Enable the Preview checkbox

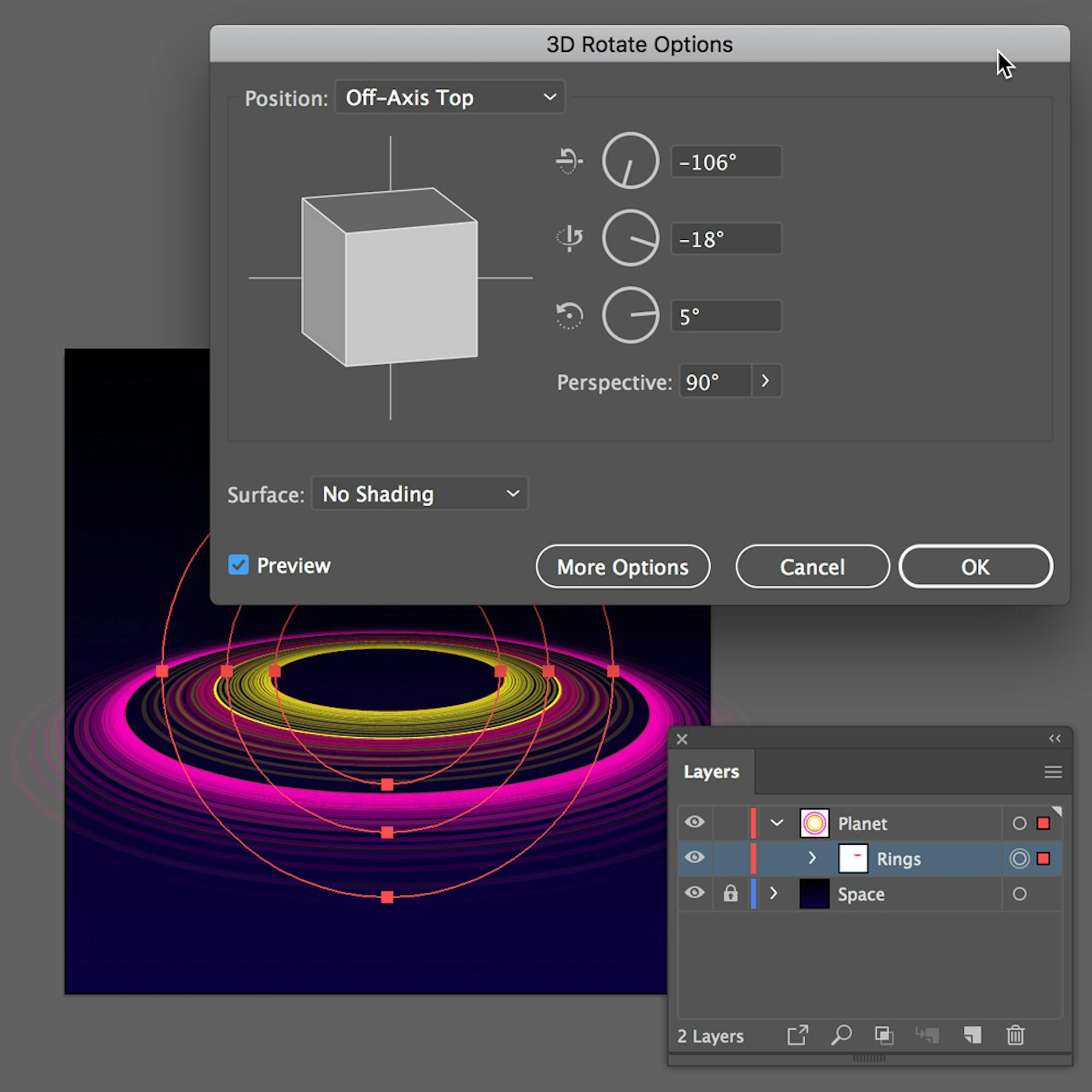point(238,565)
